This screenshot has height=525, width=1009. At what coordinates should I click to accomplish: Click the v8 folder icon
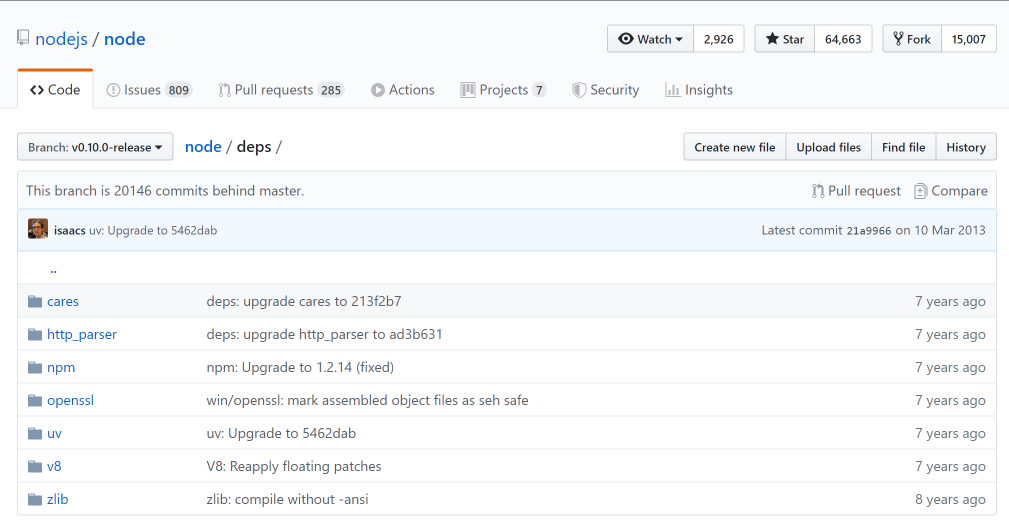click(35, 466)
